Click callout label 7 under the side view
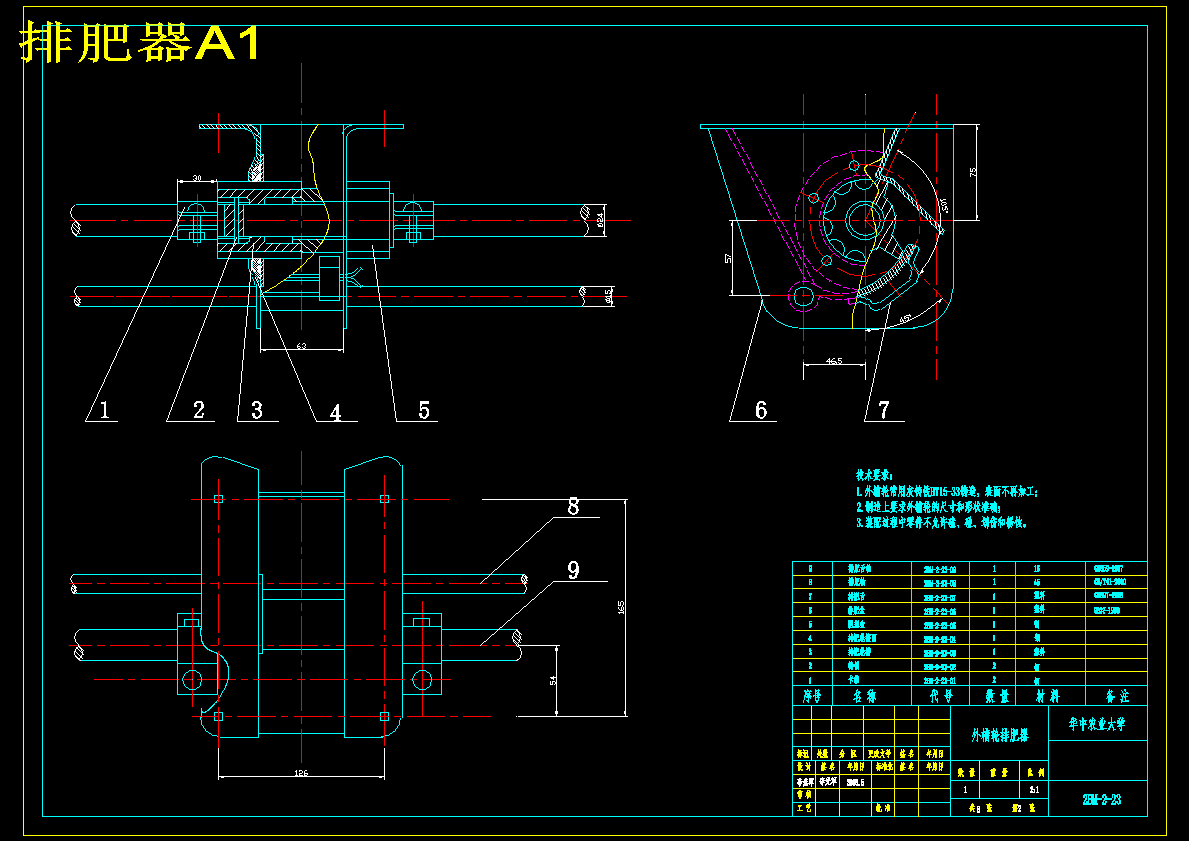The height and width of the screenshot is (841, 1189). (883, 410)
